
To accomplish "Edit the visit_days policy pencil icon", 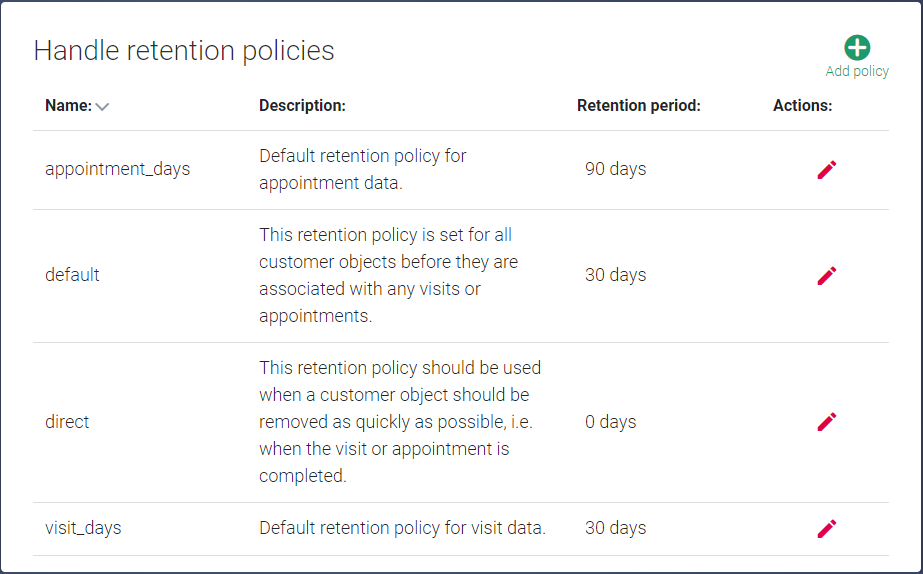I will point(826,529).
